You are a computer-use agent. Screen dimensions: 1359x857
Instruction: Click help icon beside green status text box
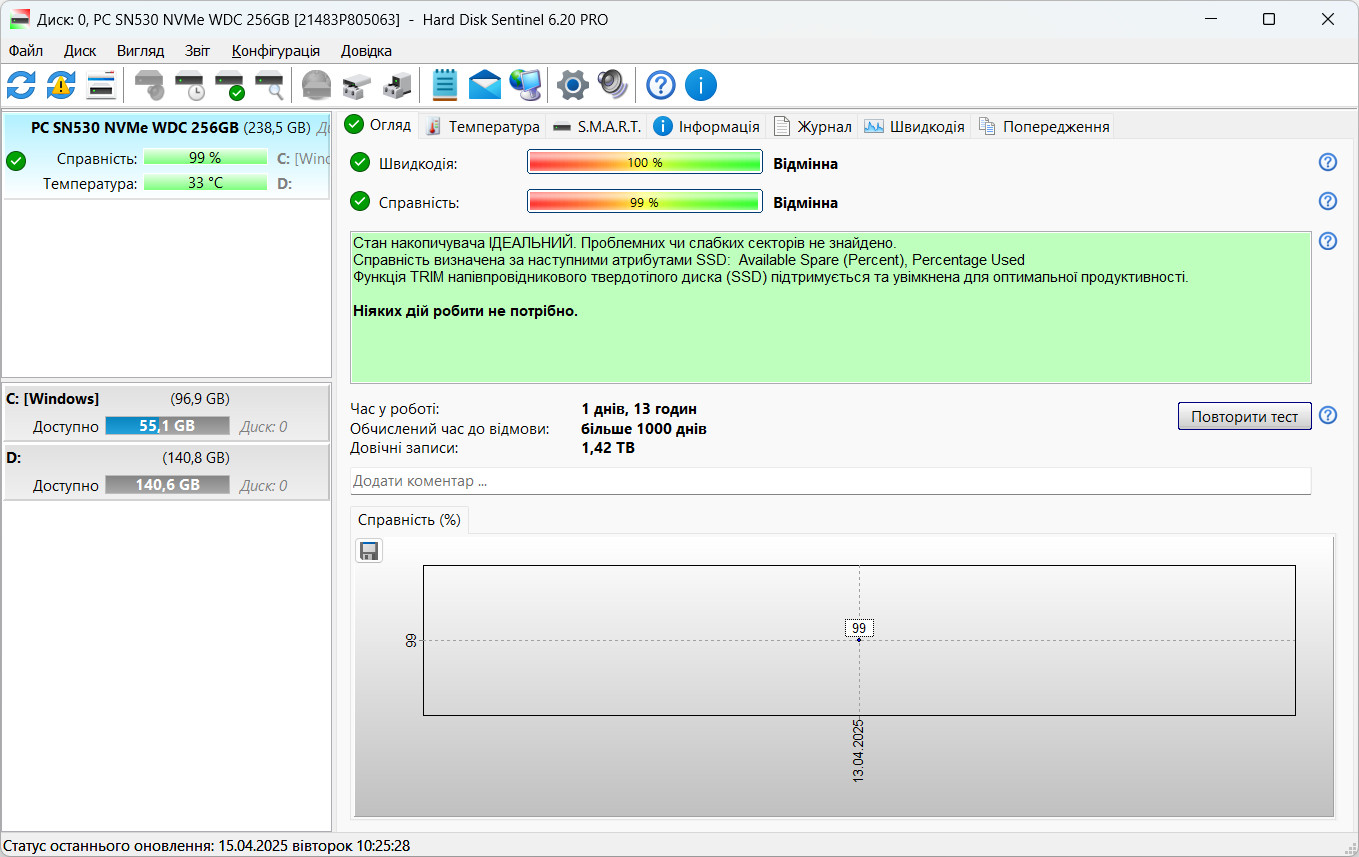pos(1328,241)
